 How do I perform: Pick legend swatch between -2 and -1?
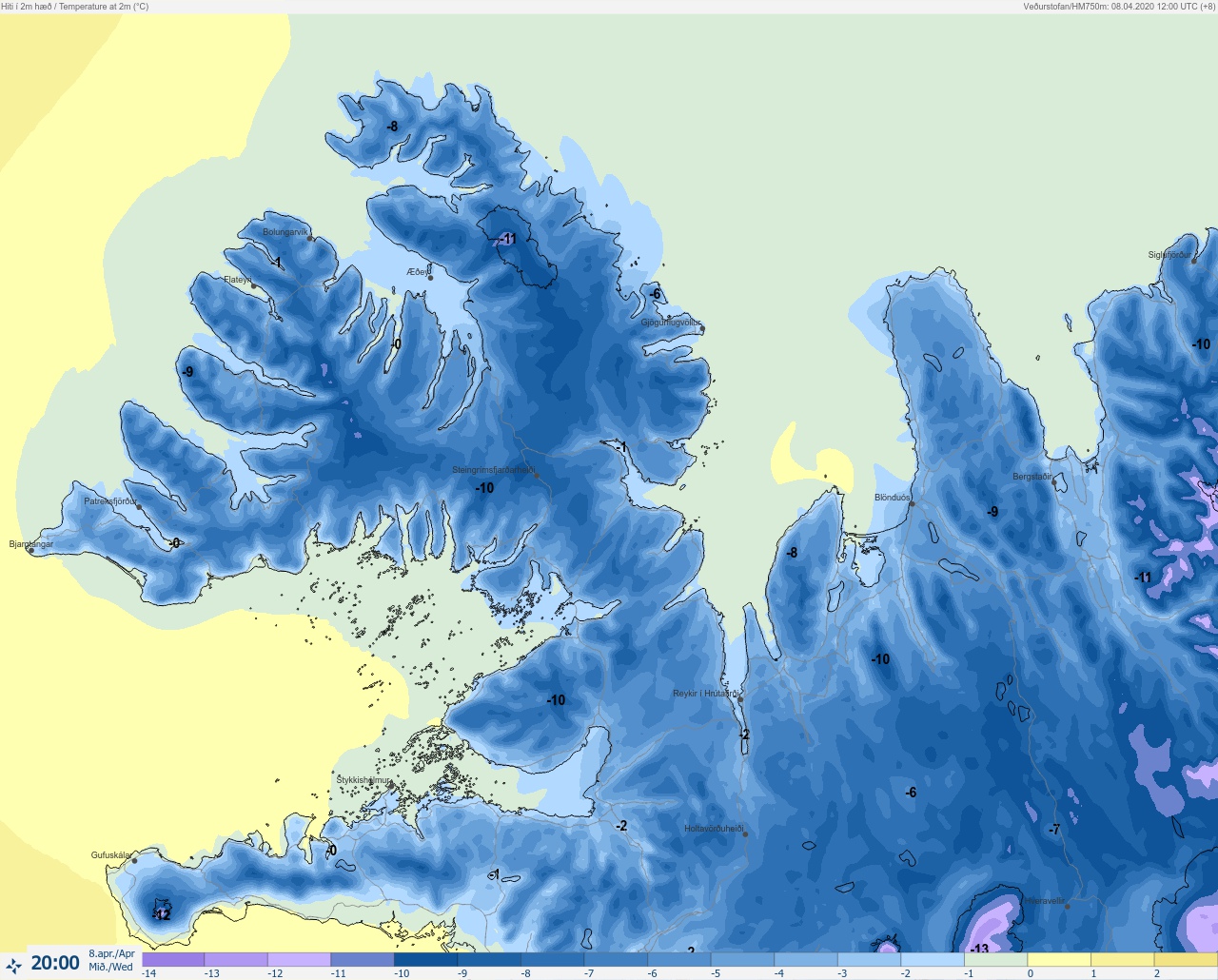pos(932,960)
